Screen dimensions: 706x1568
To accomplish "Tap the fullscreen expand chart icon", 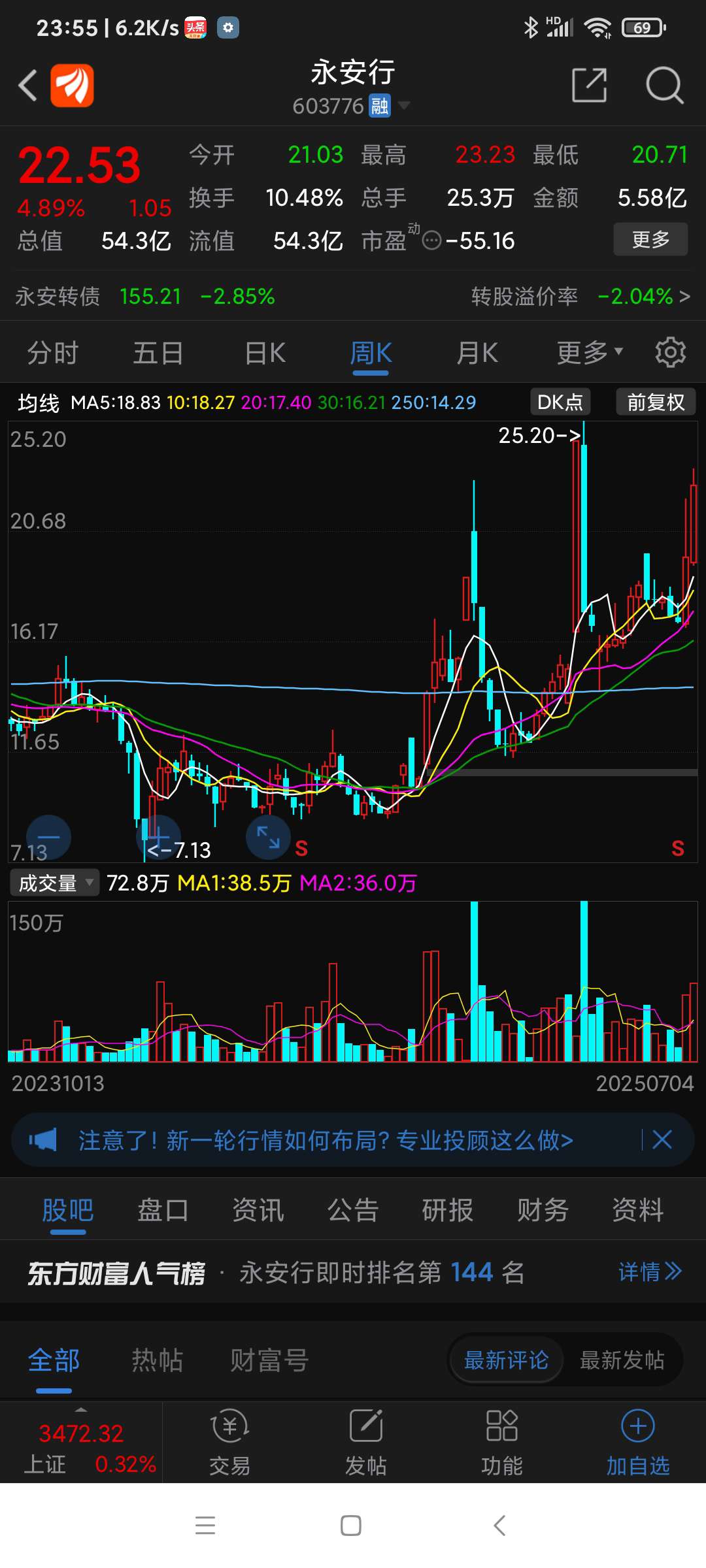I will point(268,837).
